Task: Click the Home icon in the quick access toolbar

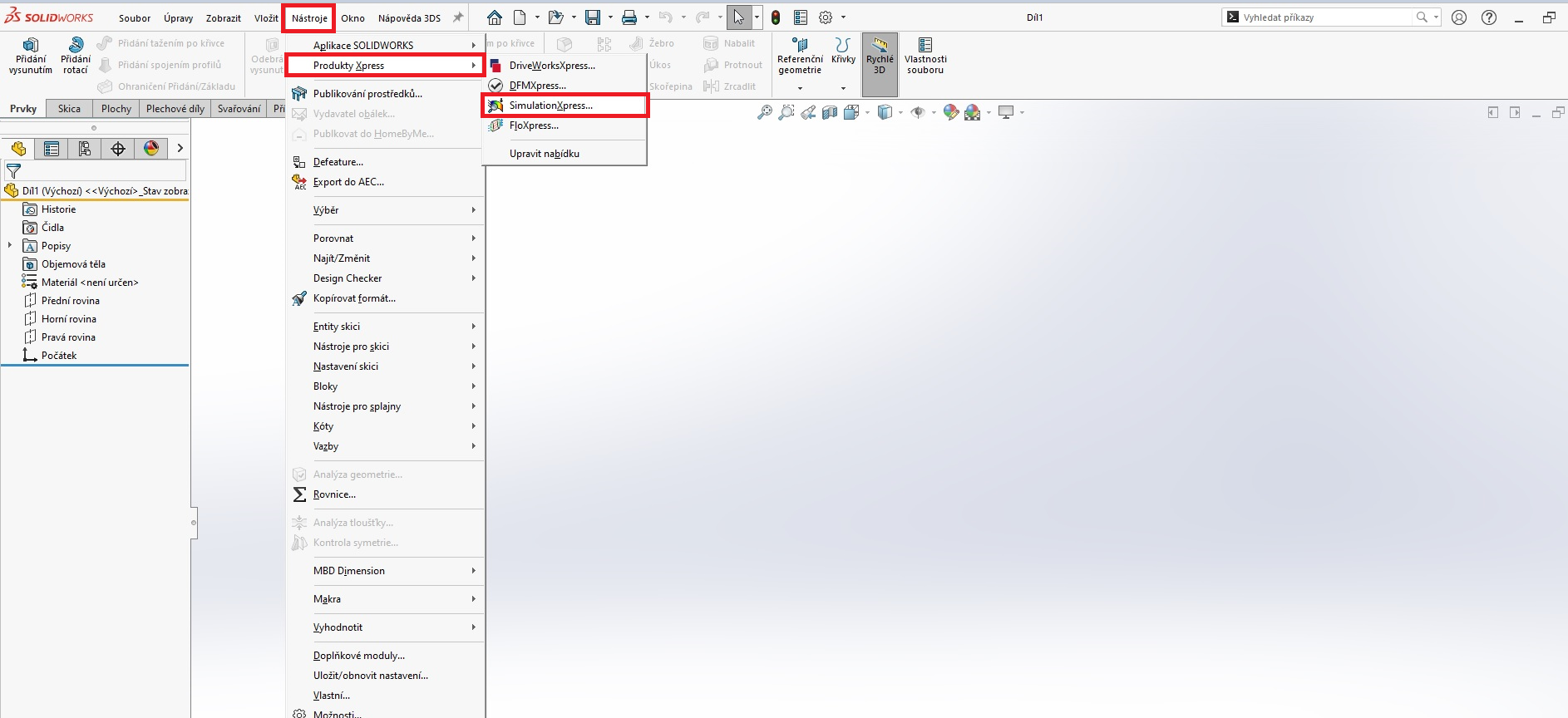Action: click(x=495, y=17)
